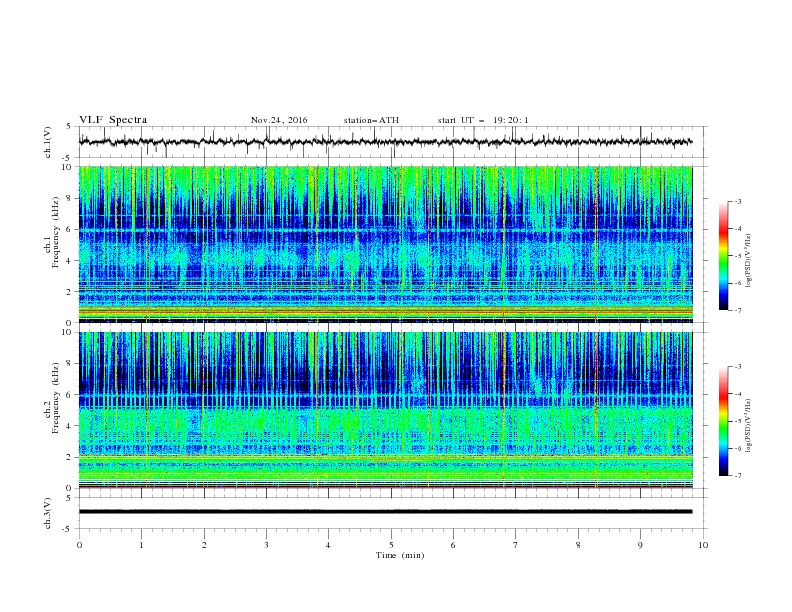The width and height of the screenshot is (792, 612).
Task: Click the ch.2 'Frequency (kHz)' axis label
Action: click(56, 398)
